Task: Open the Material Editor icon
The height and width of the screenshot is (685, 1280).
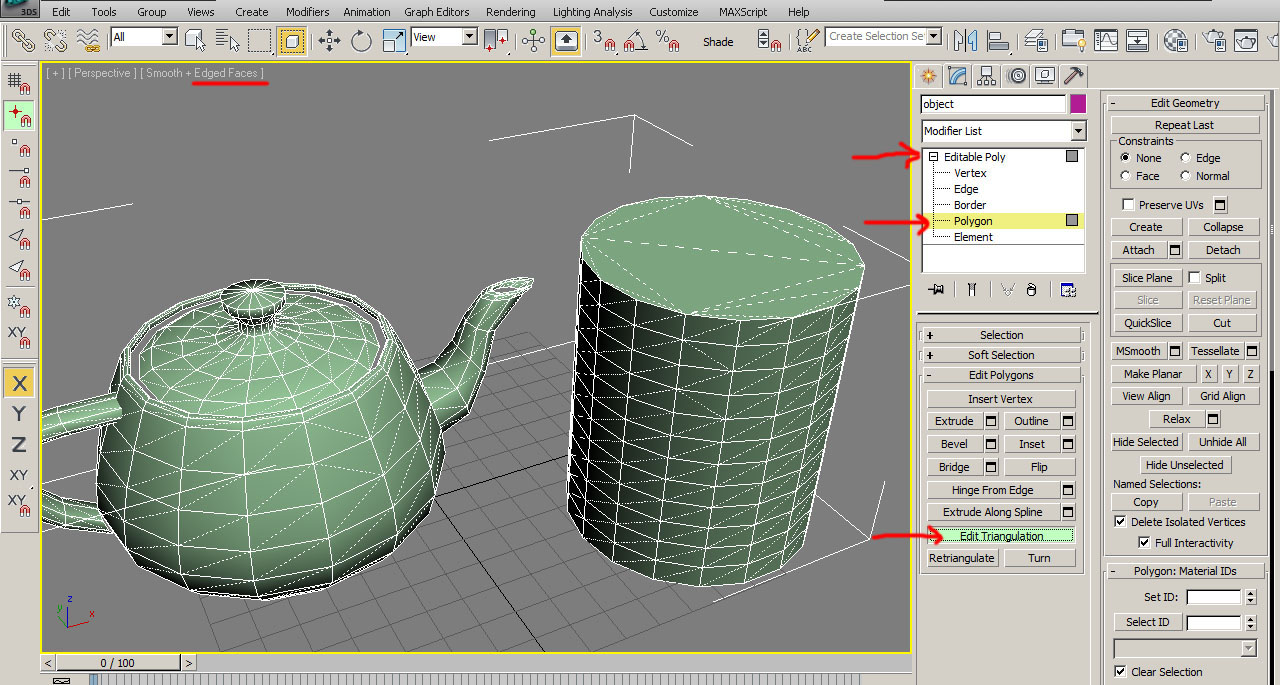Action: pyautogui.click(x=1177, y=41)
